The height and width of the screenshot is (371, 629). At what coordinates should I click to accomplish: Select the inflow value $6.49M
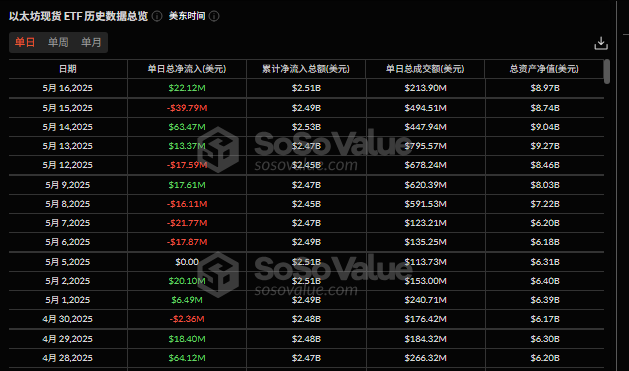coord(187,300)
